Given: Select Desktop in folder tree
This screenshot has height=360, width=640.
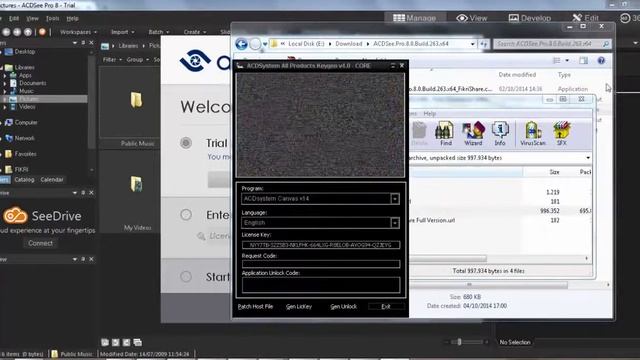Looking at the screenshot, I should (x=20, y=52).
